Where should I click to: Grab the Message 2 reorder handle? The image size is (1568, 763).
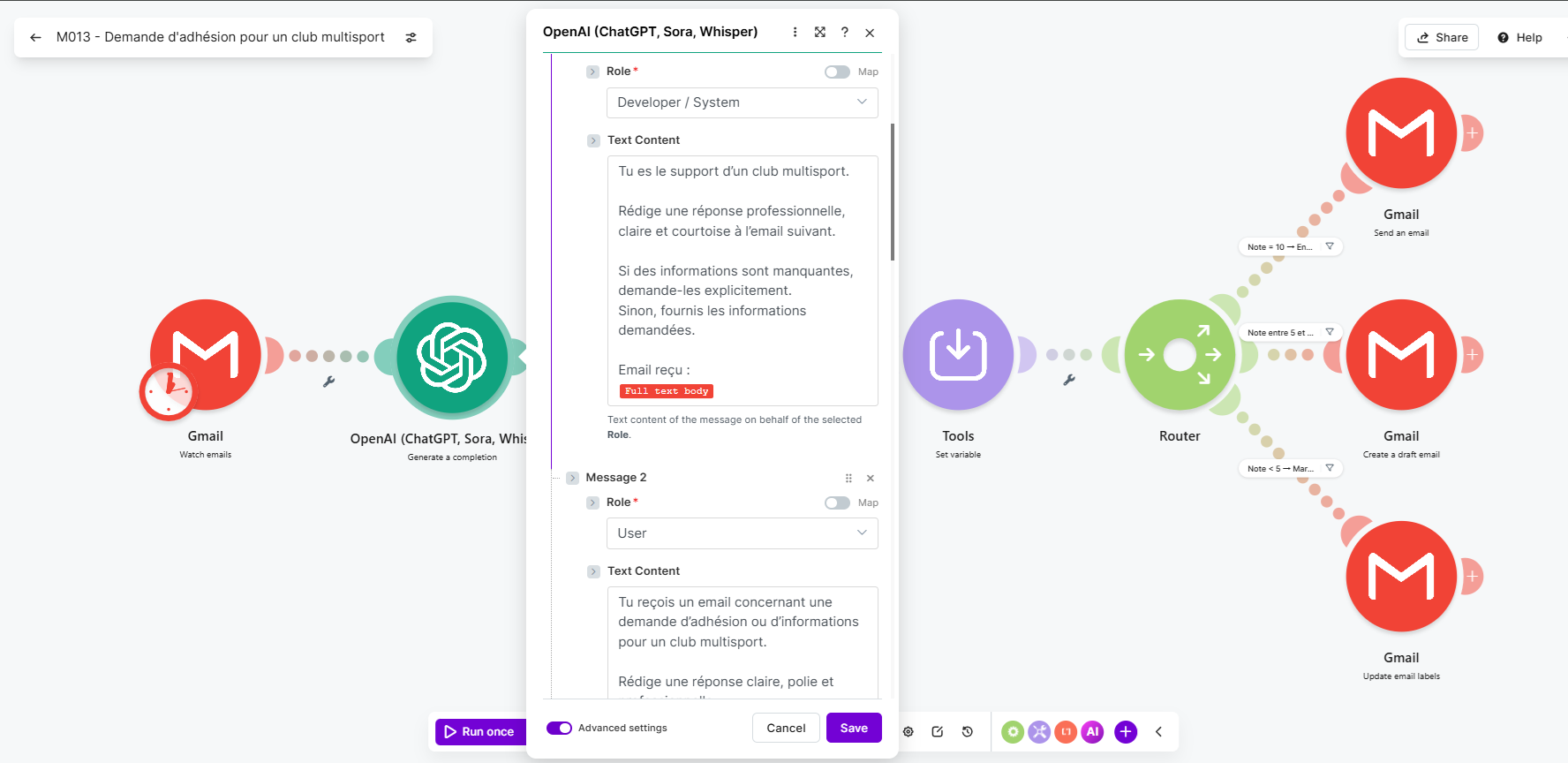848,478
